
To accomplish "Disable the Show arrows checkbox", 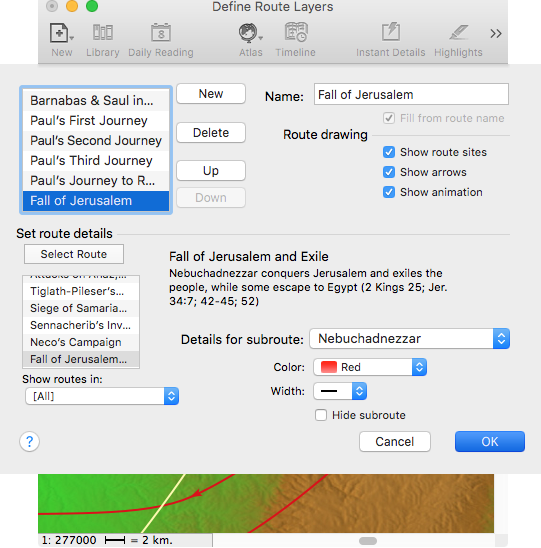I will coord(389,172).
